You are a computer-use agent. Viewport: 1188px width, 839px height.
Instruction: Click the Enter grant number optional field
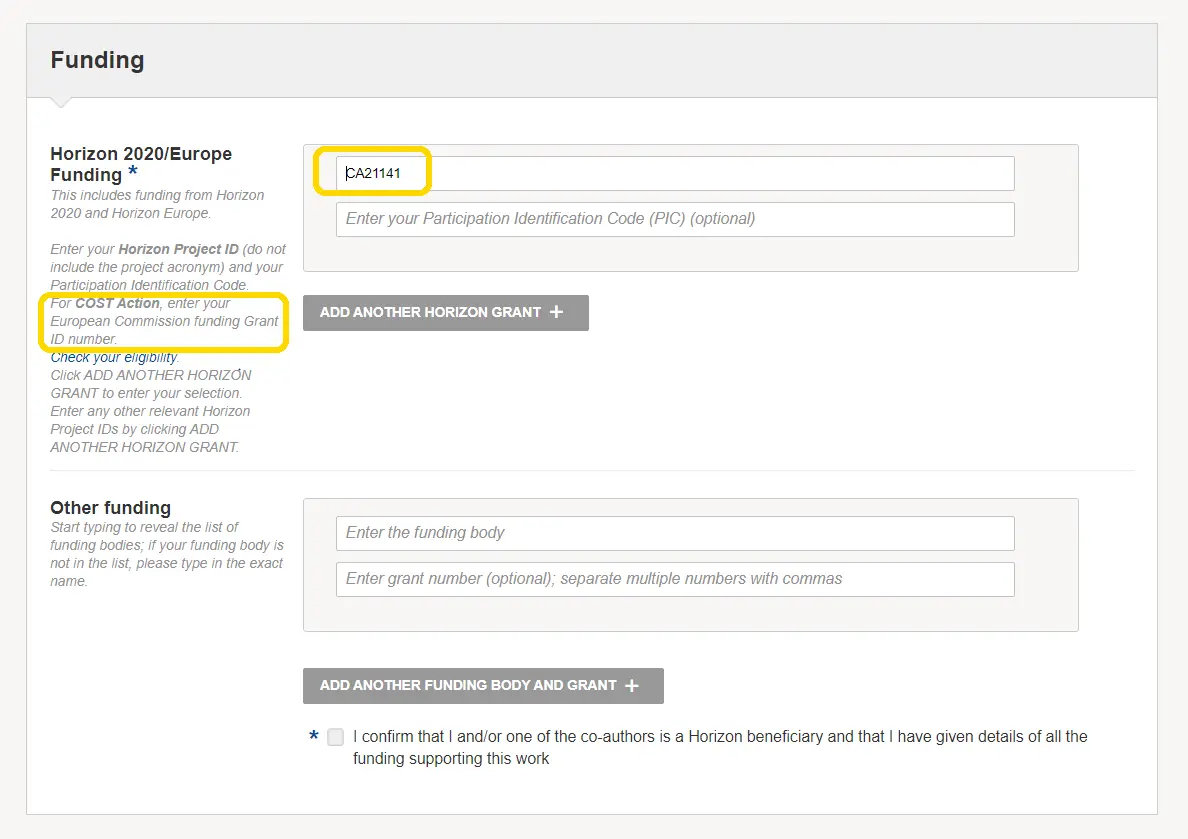click(x=673, y=579)
